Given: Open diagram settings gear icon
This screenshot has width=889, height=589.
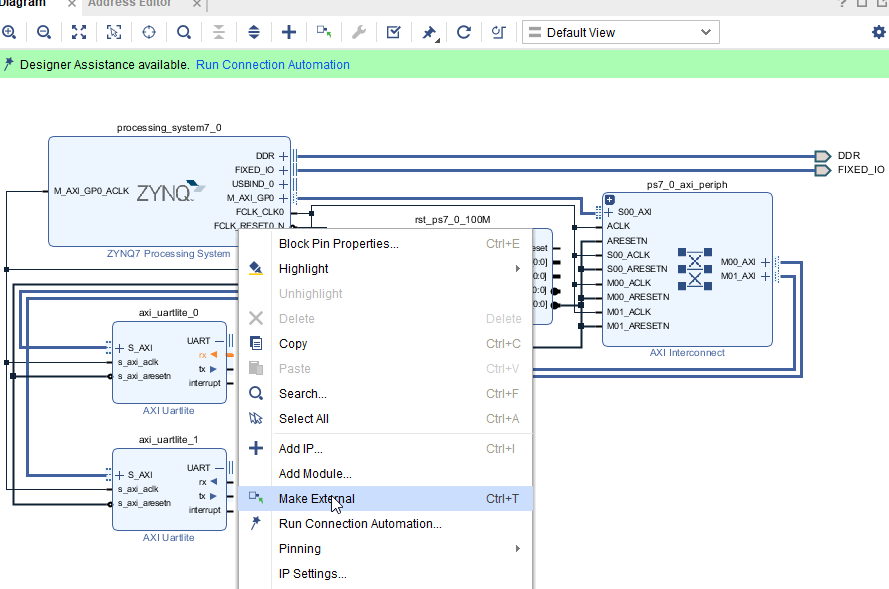Looking at the screenshot, I should pos(878,32).
